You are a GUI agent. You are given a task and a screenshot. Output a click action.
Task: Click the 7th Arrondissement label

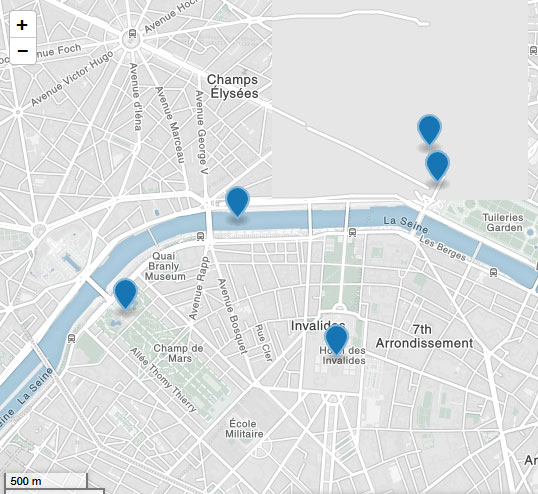(424, 336)
